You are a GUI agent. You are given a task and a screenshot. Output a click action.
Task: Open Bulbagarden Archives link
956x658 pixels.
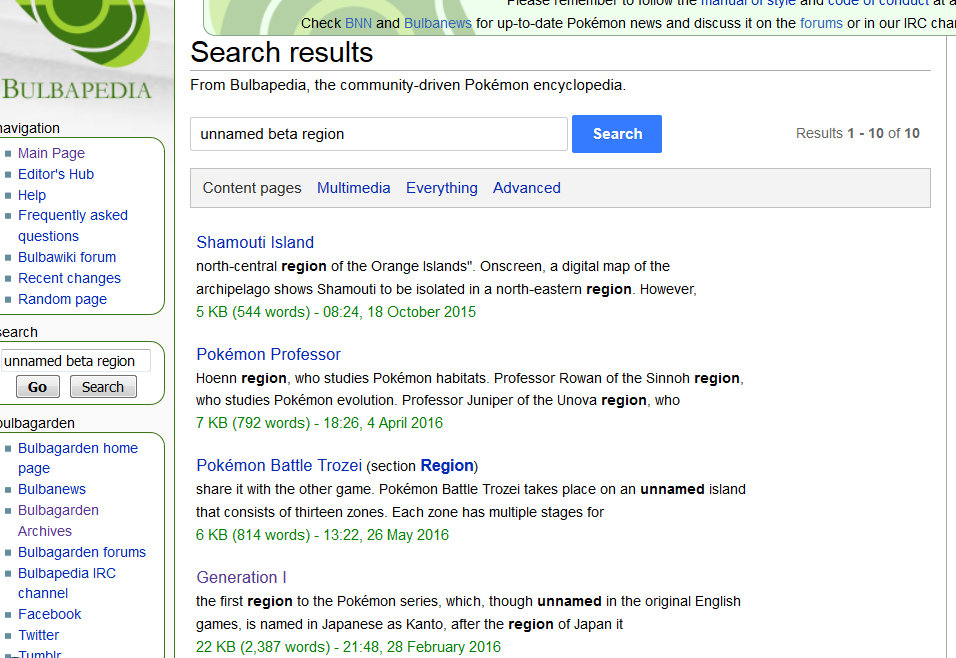58,521
